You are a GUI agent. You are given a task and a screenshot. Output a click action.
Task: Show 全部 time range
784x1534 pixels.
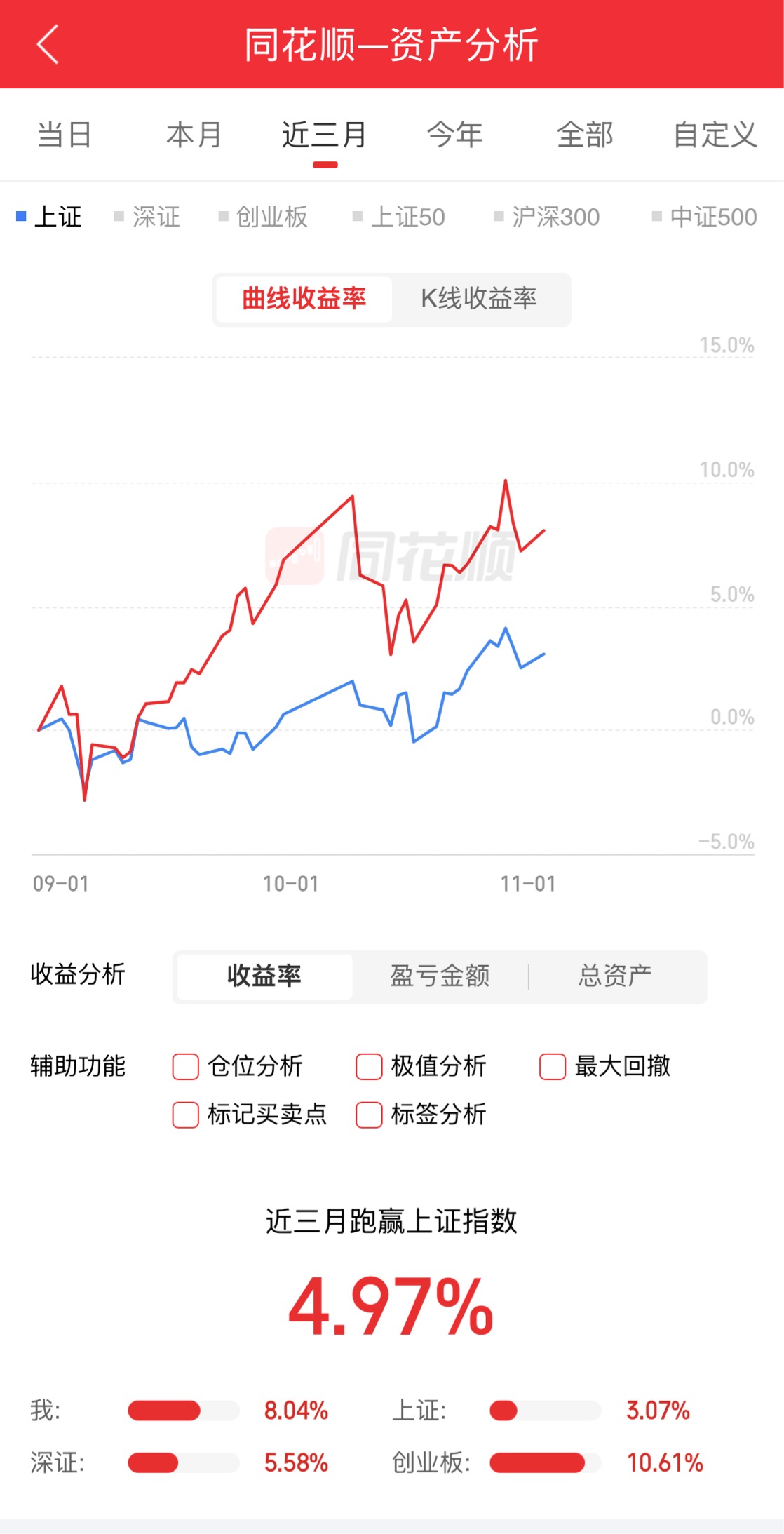pyautogui.click(x=585, y=135)
